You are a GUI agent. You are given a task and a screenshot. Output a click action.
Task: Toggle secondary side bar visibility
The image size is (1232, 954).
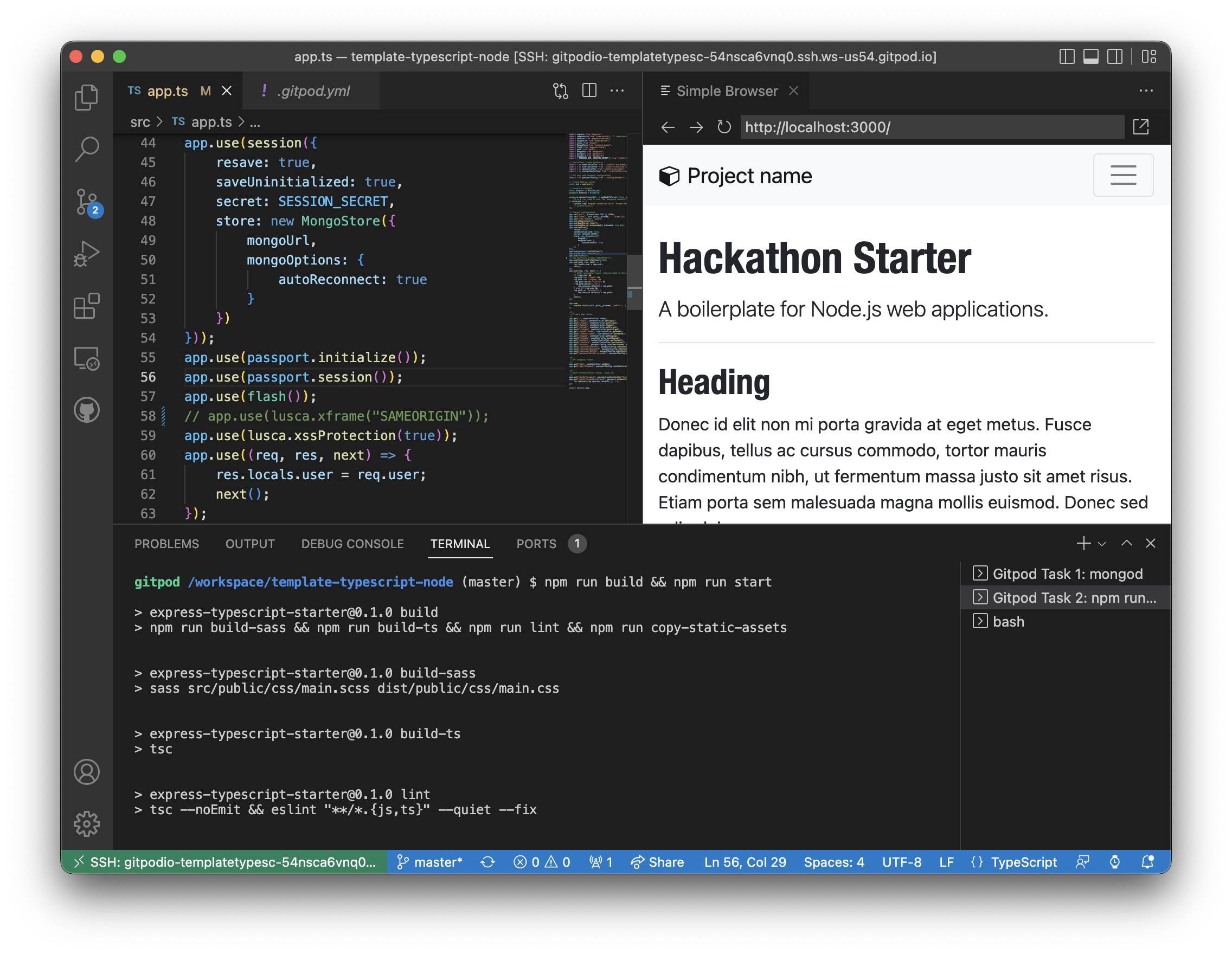(x=1115, y=56)
